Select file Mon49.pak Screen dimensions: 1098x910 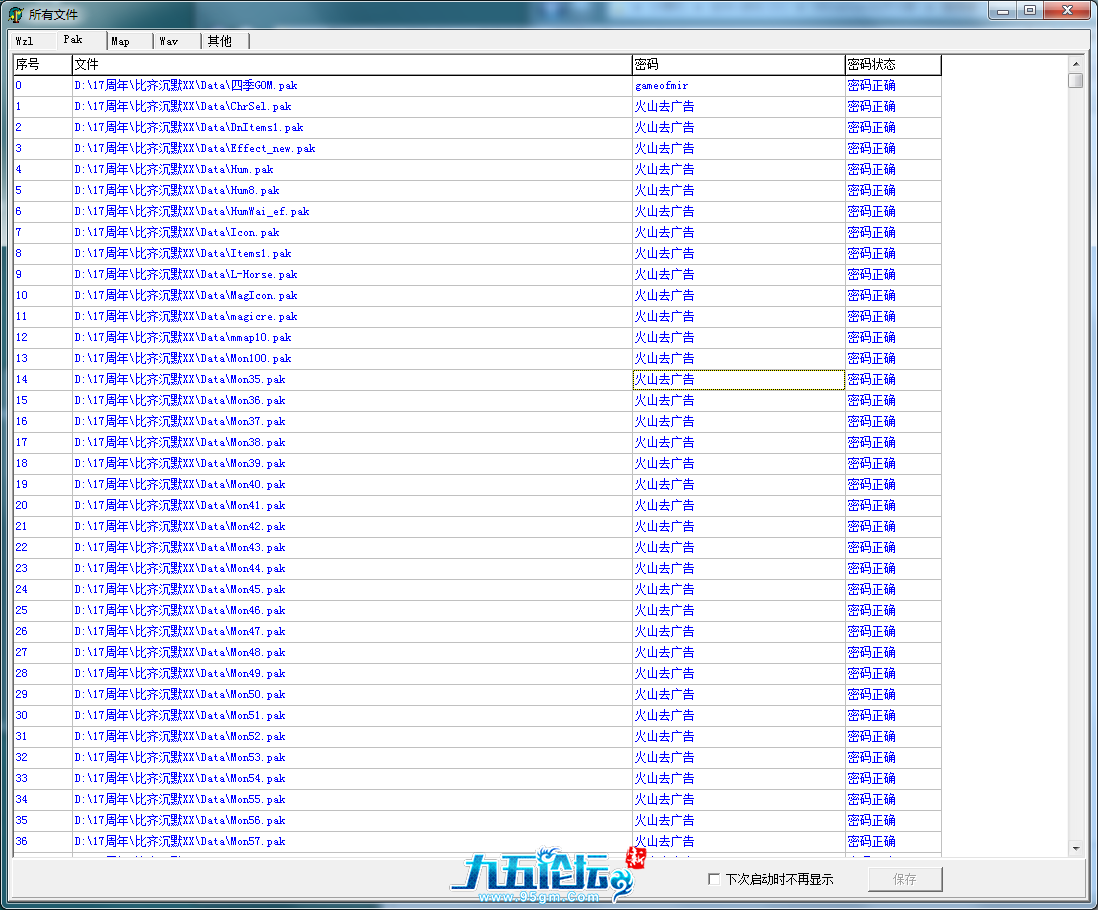point(352,673)
